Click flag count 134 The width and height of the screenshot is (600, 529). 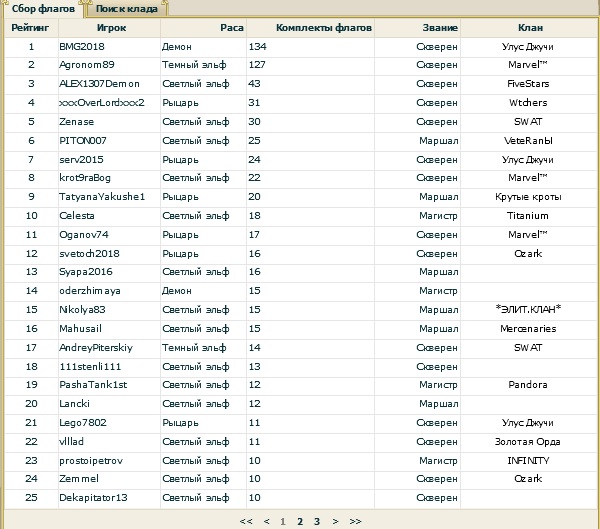coord(258,47)
